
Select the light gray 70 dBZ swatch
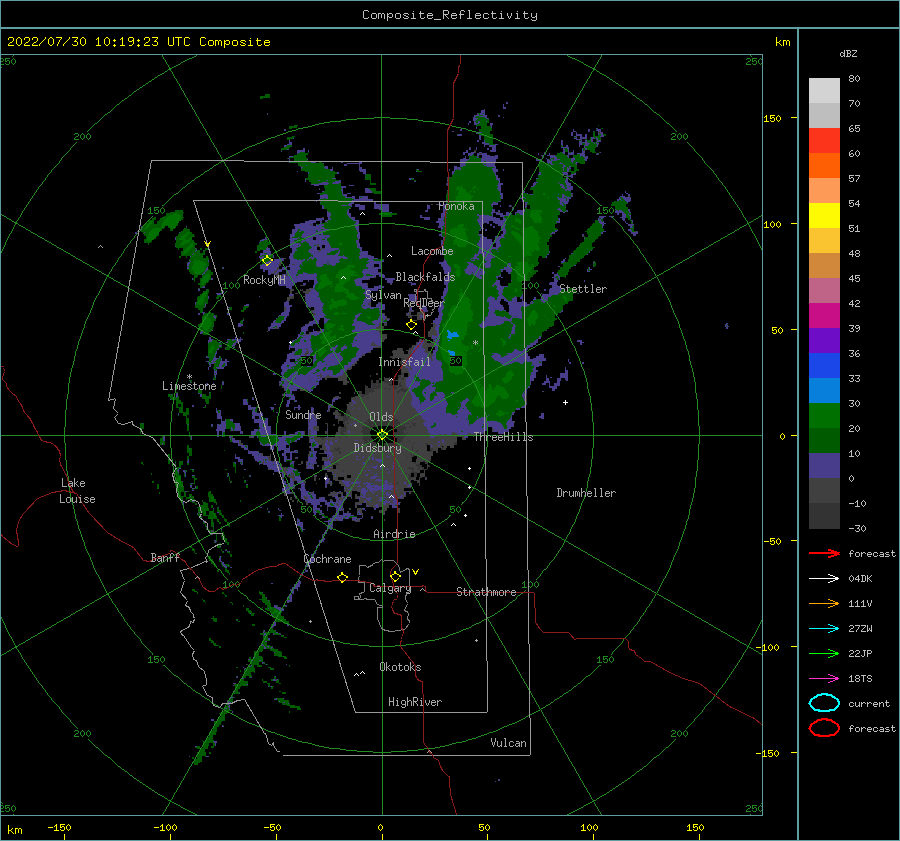point(824,91)
